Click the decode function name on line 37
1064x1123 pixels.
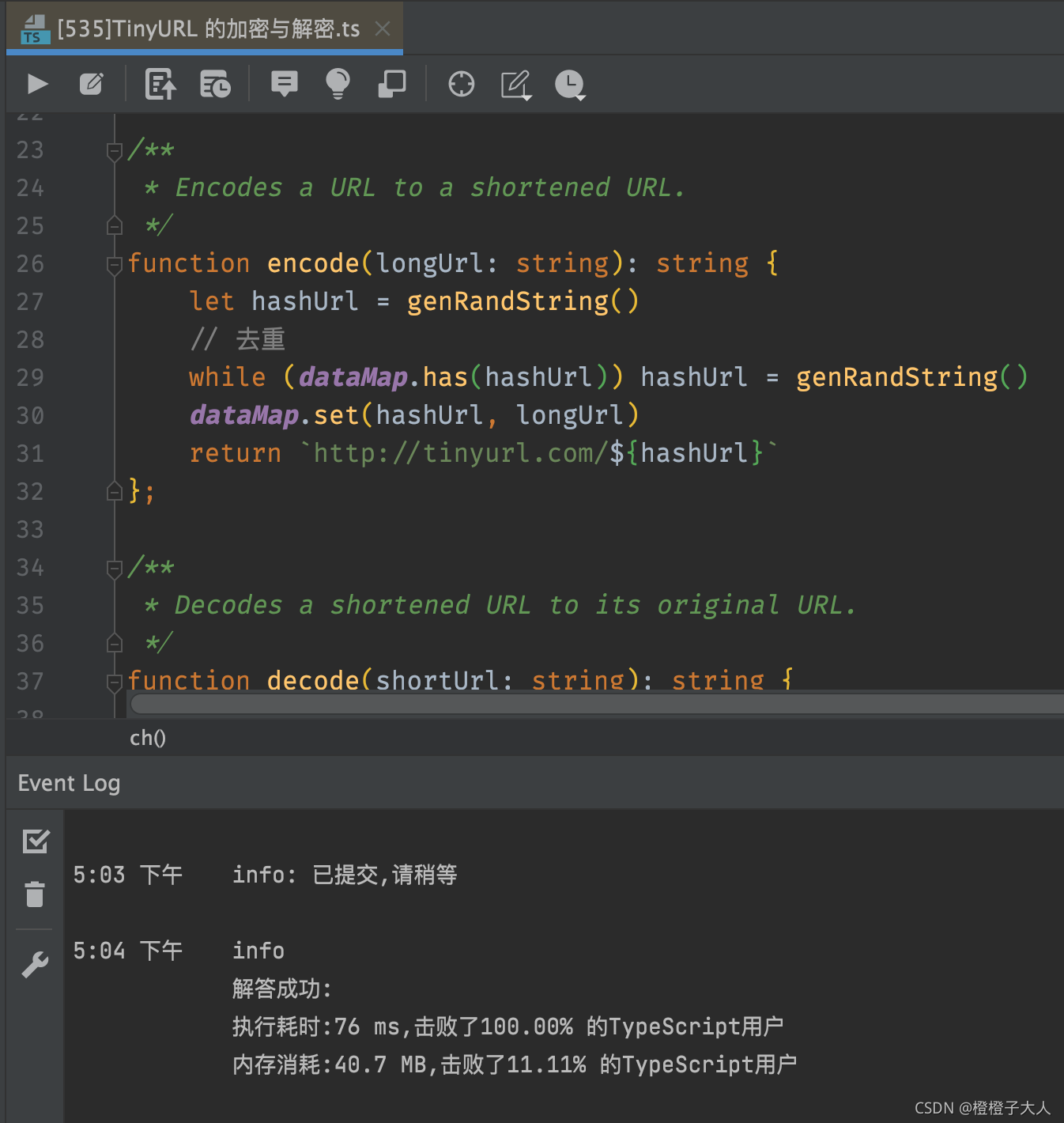click(313, 681)
